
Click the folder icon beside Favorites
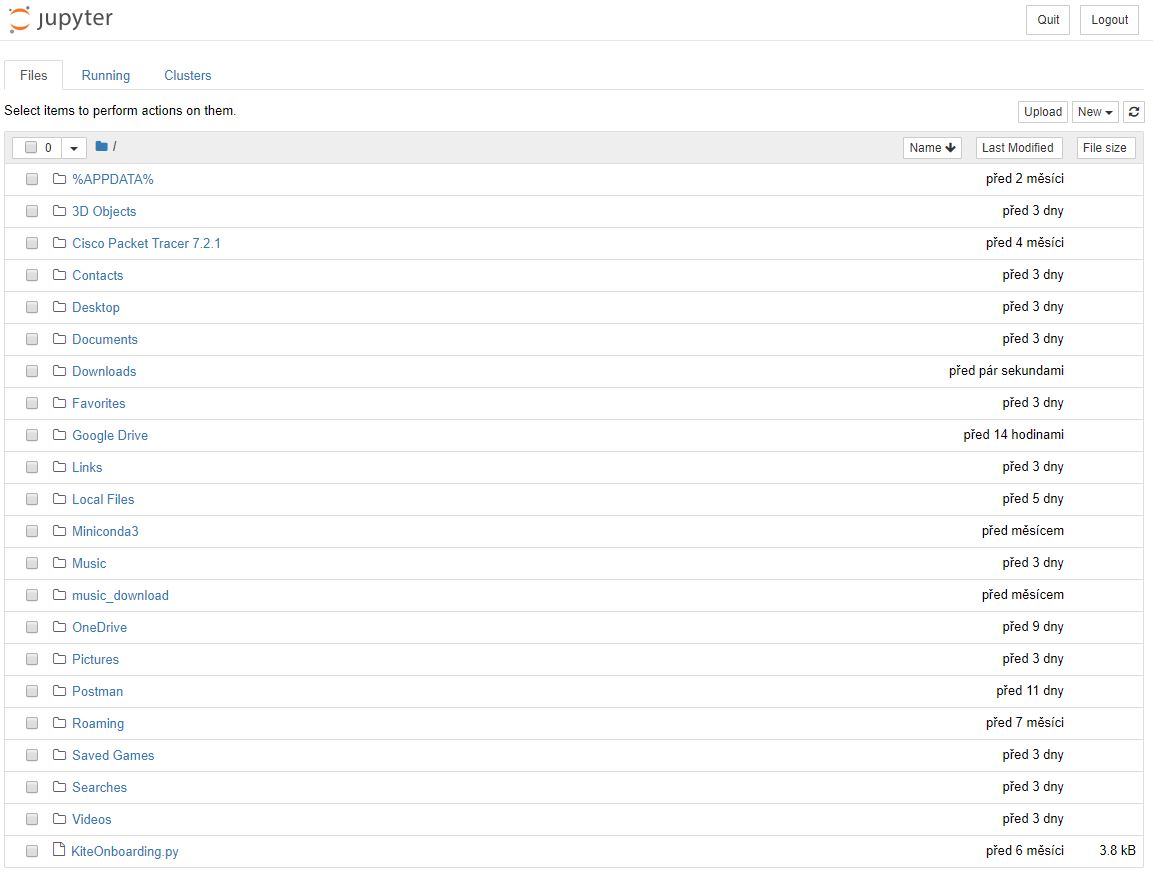(x=60, y=403)
